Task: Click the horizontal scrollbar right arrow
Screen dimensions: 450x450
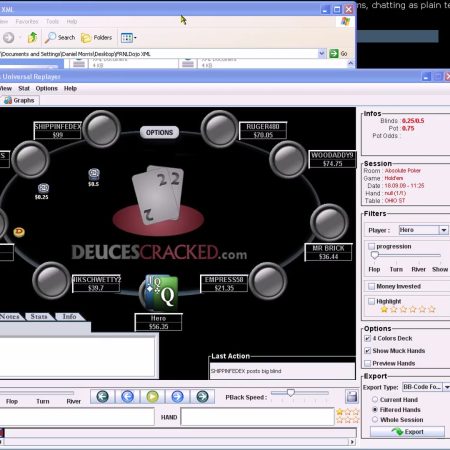Action: pyautogui.click(x=352, y=442)
